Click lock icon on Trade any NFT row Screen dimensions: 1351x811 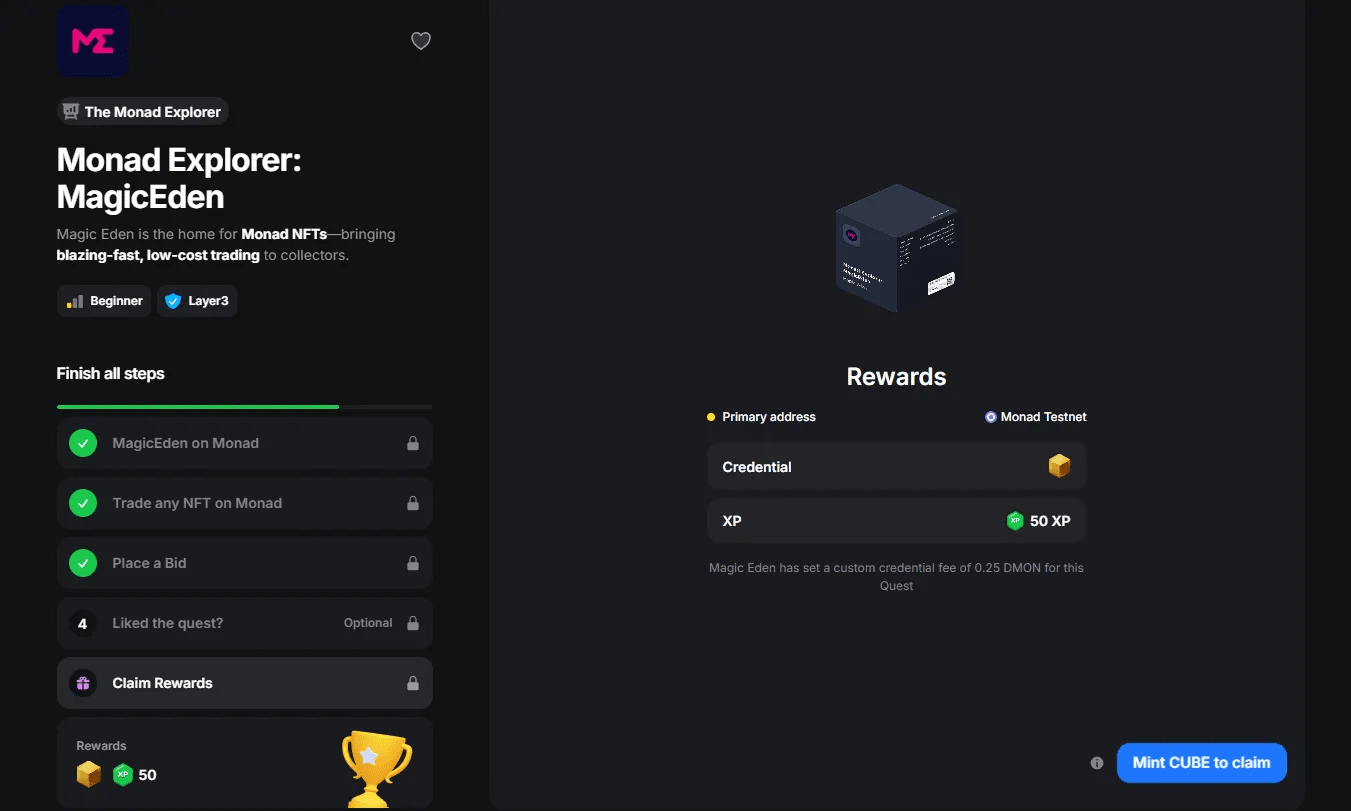tap(412, 503)
